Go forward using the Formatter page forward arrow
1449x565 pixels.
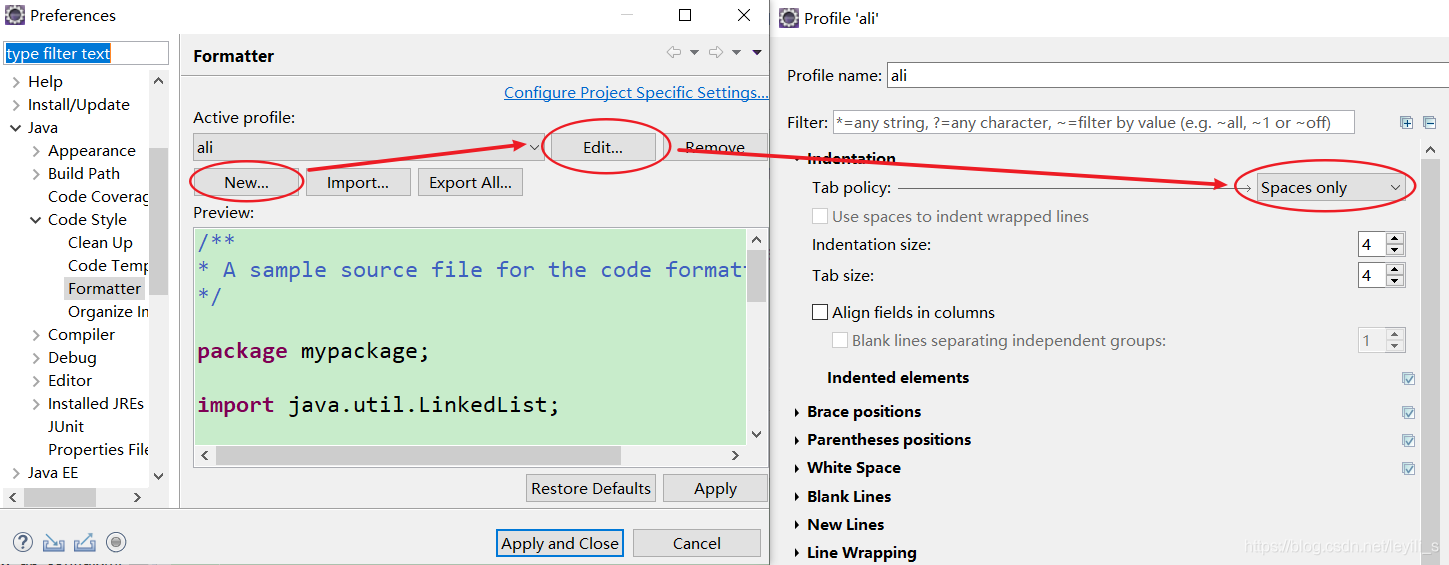pyautogui.click(x=716, y=53)
